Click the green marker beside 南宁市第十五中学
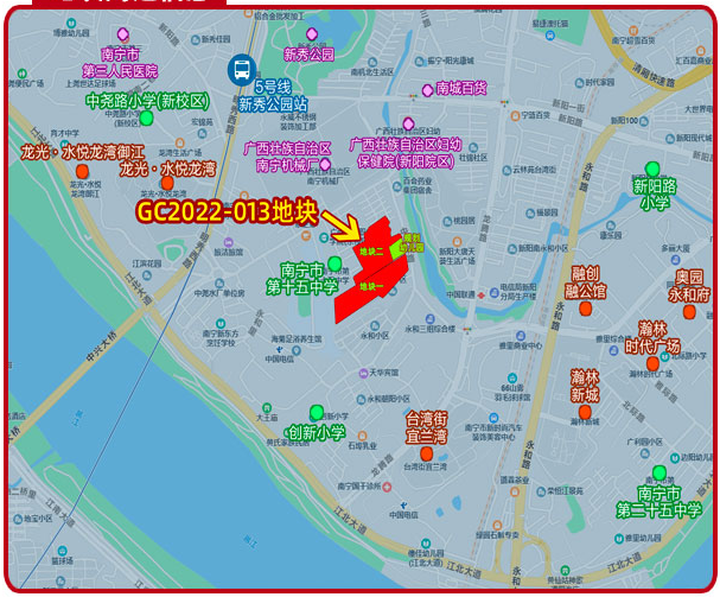The width and height of the screenshot is (720, 597). (x=335, y=264)
